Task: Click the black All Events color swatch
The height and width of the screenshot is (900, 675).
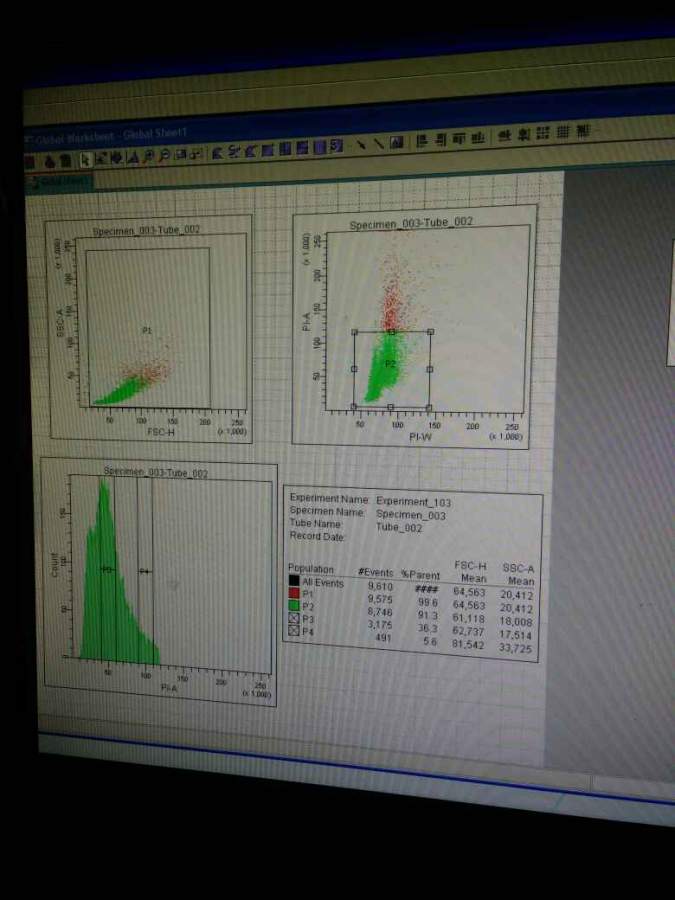Action: [x=294, y=581]
